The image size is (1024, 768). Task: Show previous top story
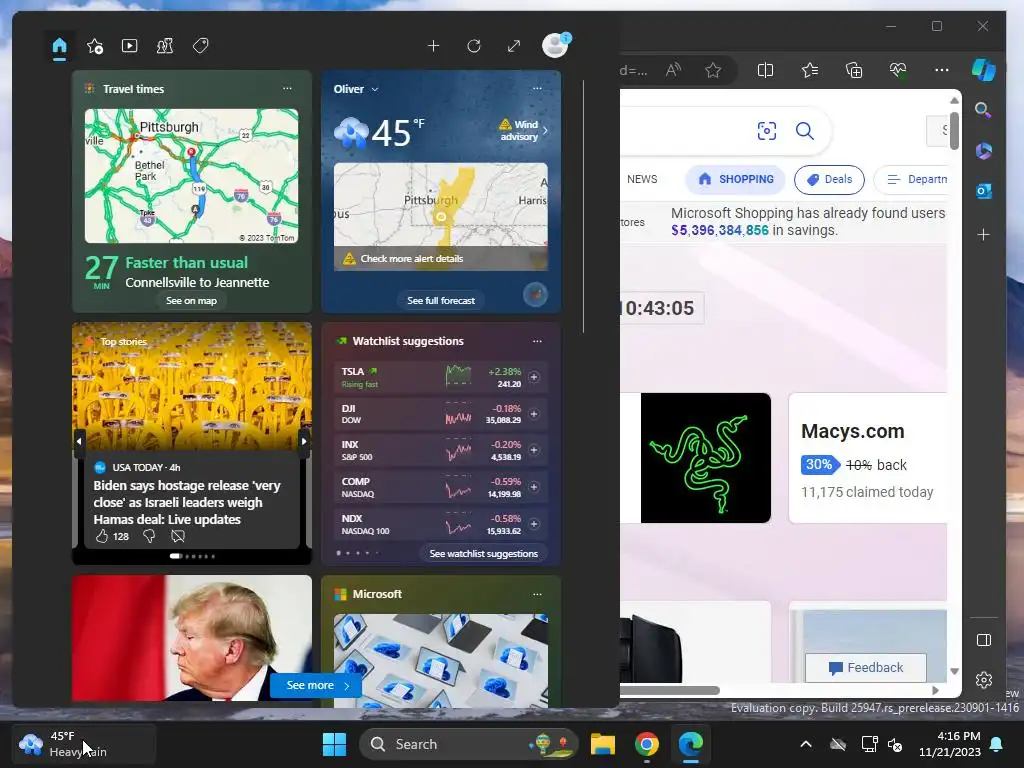pos(79,441)
